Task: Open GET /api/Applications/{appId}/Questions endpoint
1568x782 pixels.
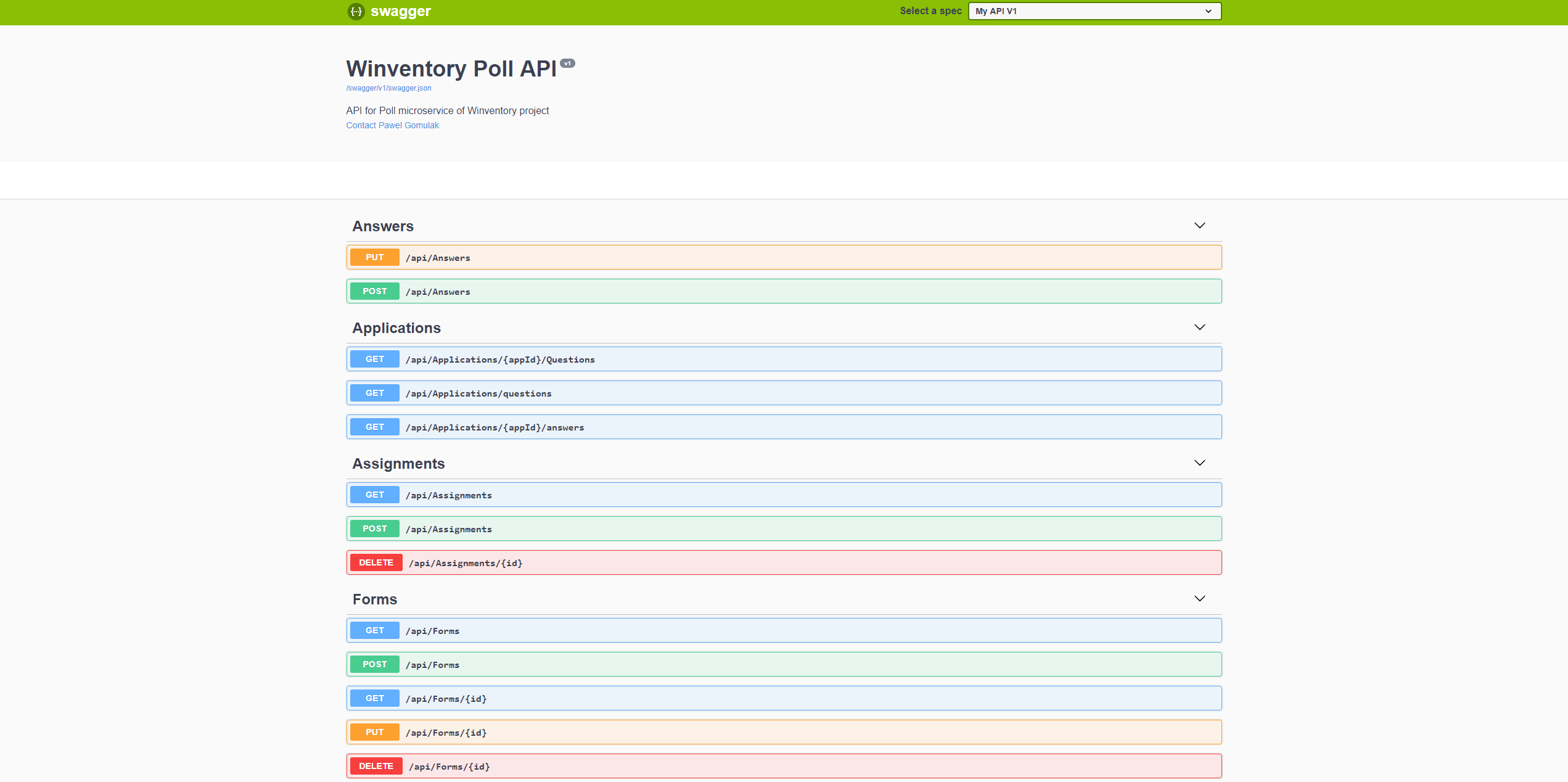Action: point(783,360)
